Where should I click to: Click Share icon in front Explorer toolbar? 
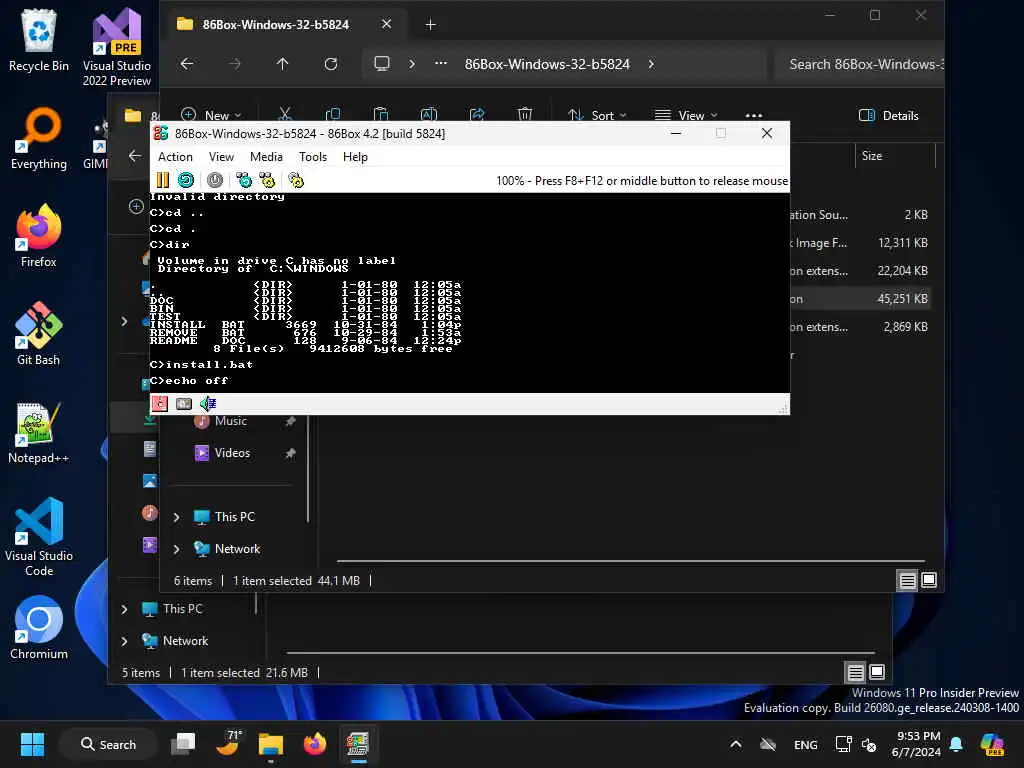(x=477, y=114)
